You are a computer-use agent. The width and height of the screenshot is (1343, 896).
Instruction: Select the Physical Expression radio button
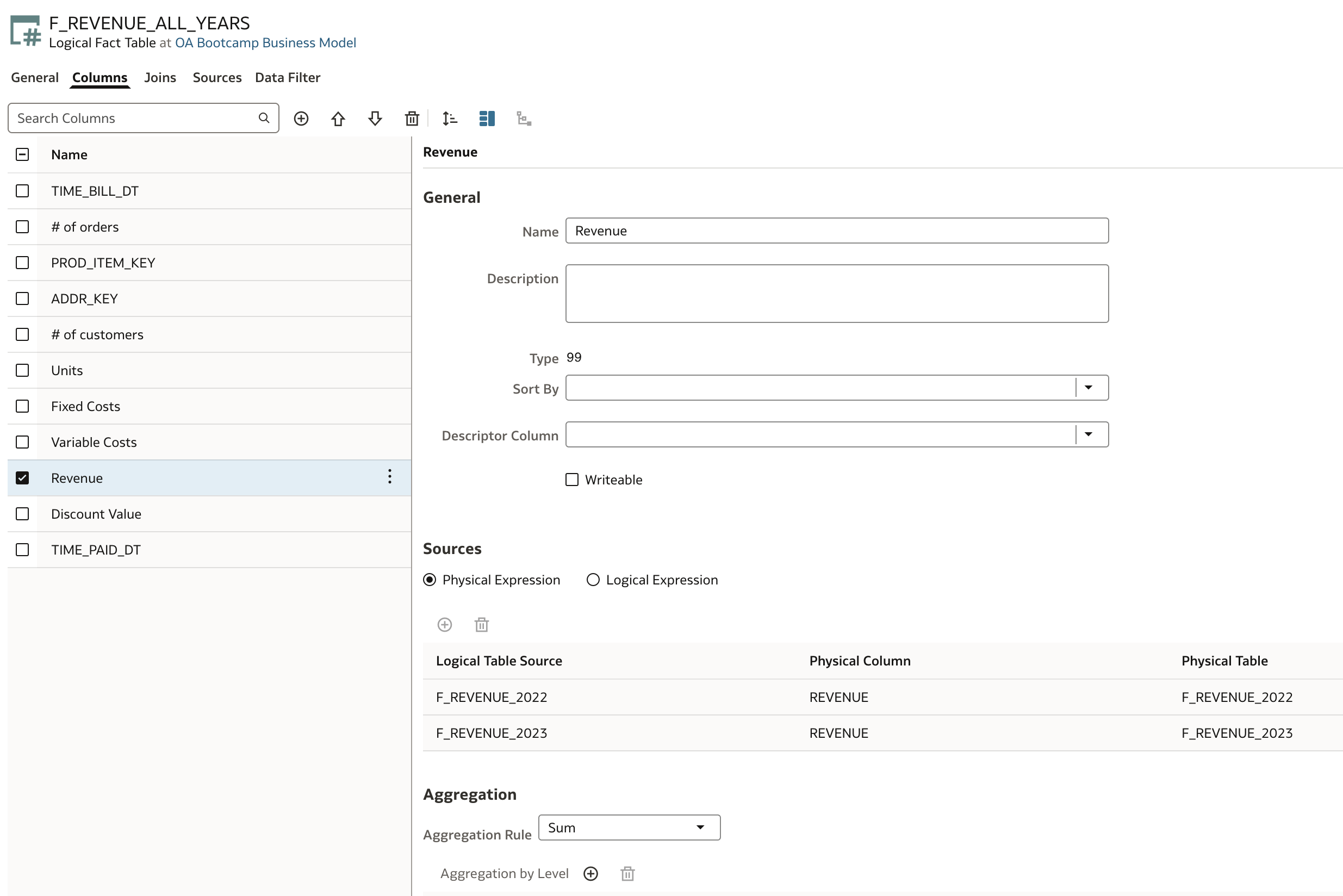coord(430,580)
